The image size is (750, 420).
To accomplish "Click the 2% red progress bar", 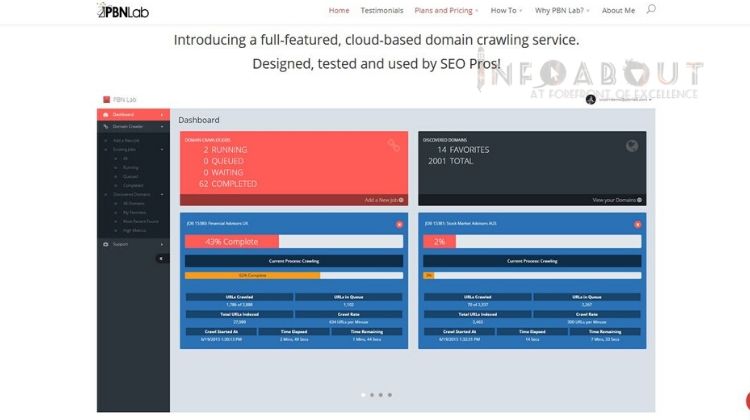I will click(439, 242).
